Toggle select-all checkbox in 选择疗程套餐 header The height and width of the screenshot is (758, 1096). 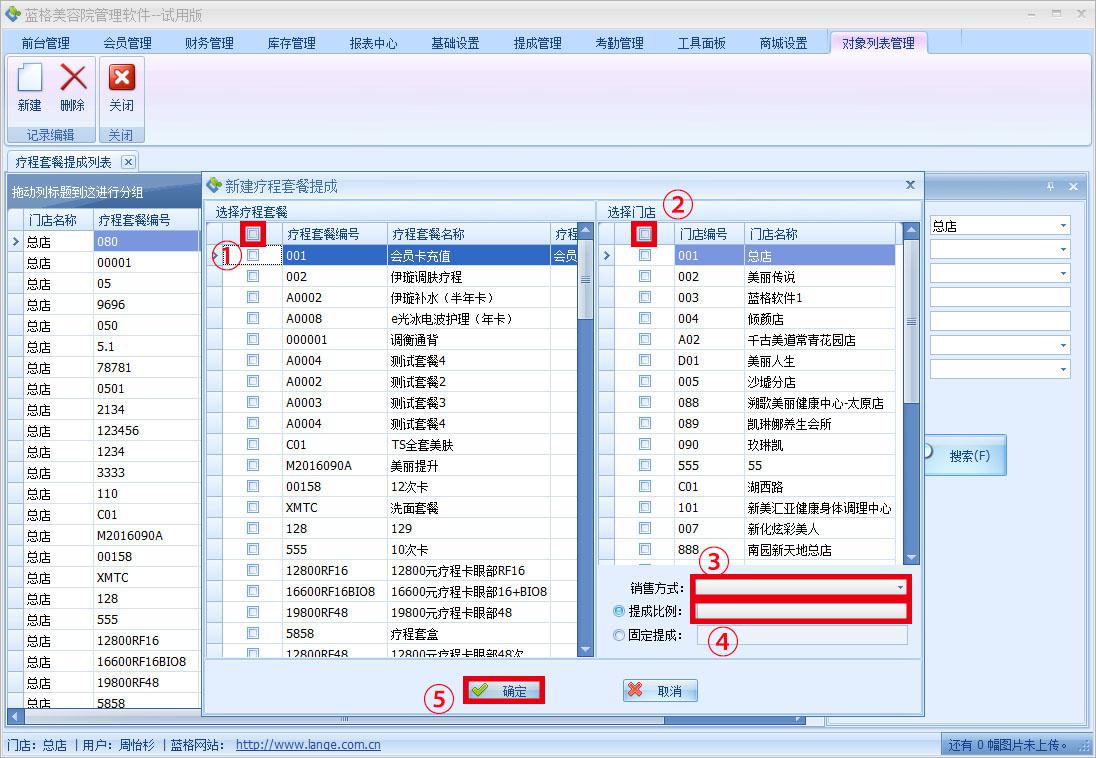(253, 234)
